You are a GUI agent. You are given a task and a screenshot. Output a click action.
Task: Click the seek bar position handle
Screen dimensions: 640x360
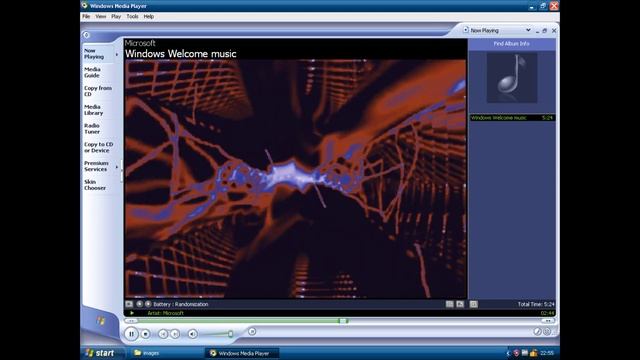pyautogui.click(x=342, y=321)
